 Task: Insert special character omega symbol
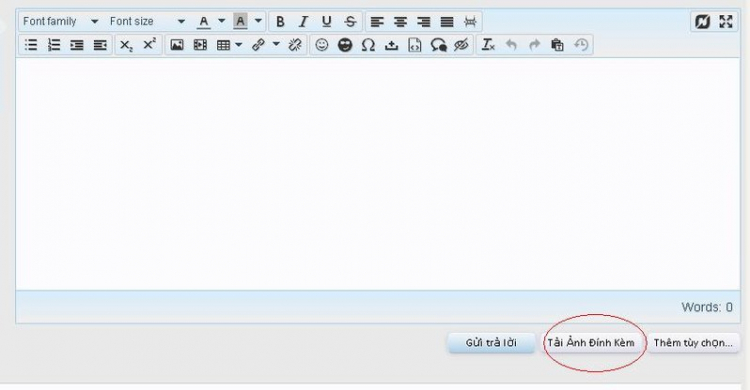(368, 45)
